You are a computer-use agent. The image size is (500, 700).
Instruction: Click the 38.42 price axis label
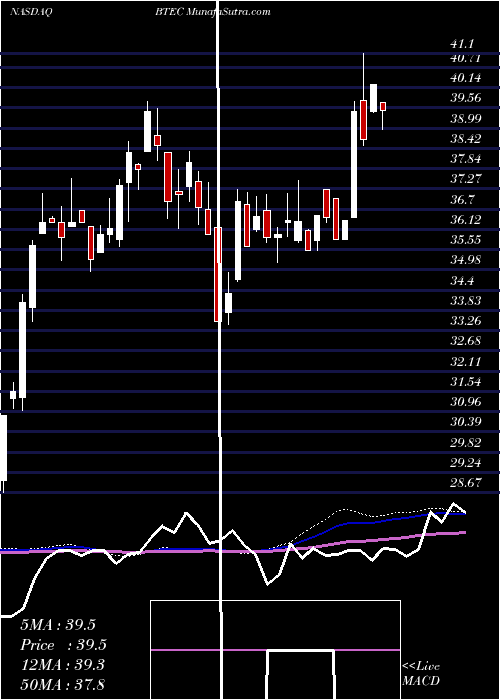coord(466,138)
